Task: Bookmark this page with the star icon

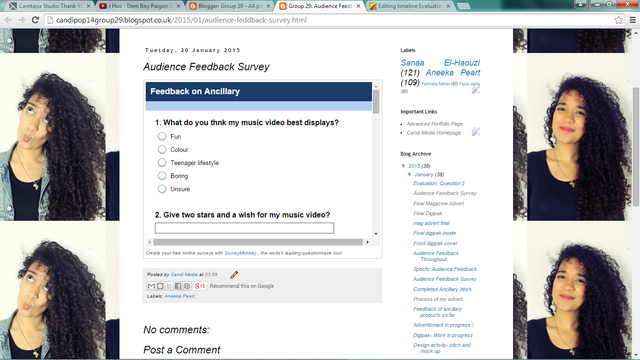Action: pyautogui.click(x=619, y=20)
